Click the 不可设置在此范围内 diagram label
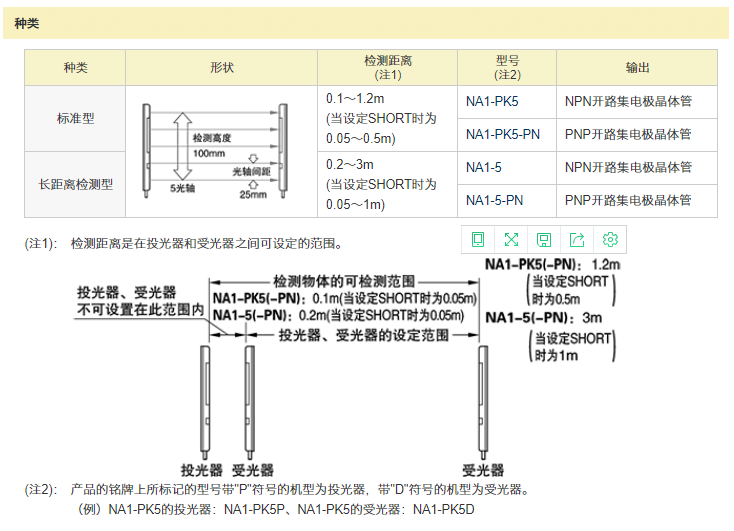 coord(140,310)
